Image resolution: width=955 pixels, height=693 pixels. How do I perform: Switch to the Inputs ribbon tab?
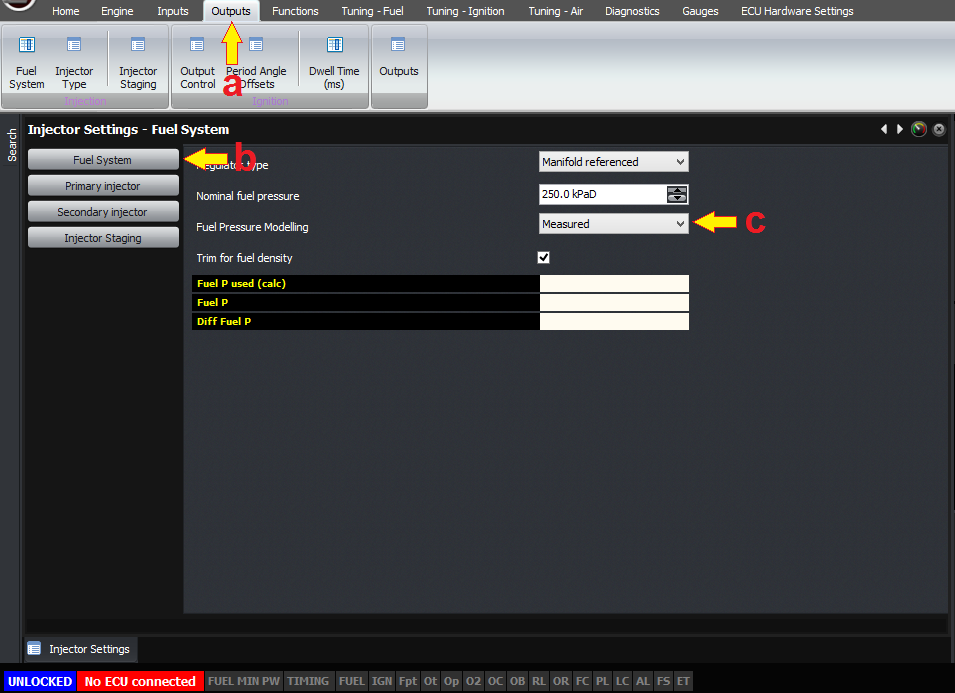173,11
